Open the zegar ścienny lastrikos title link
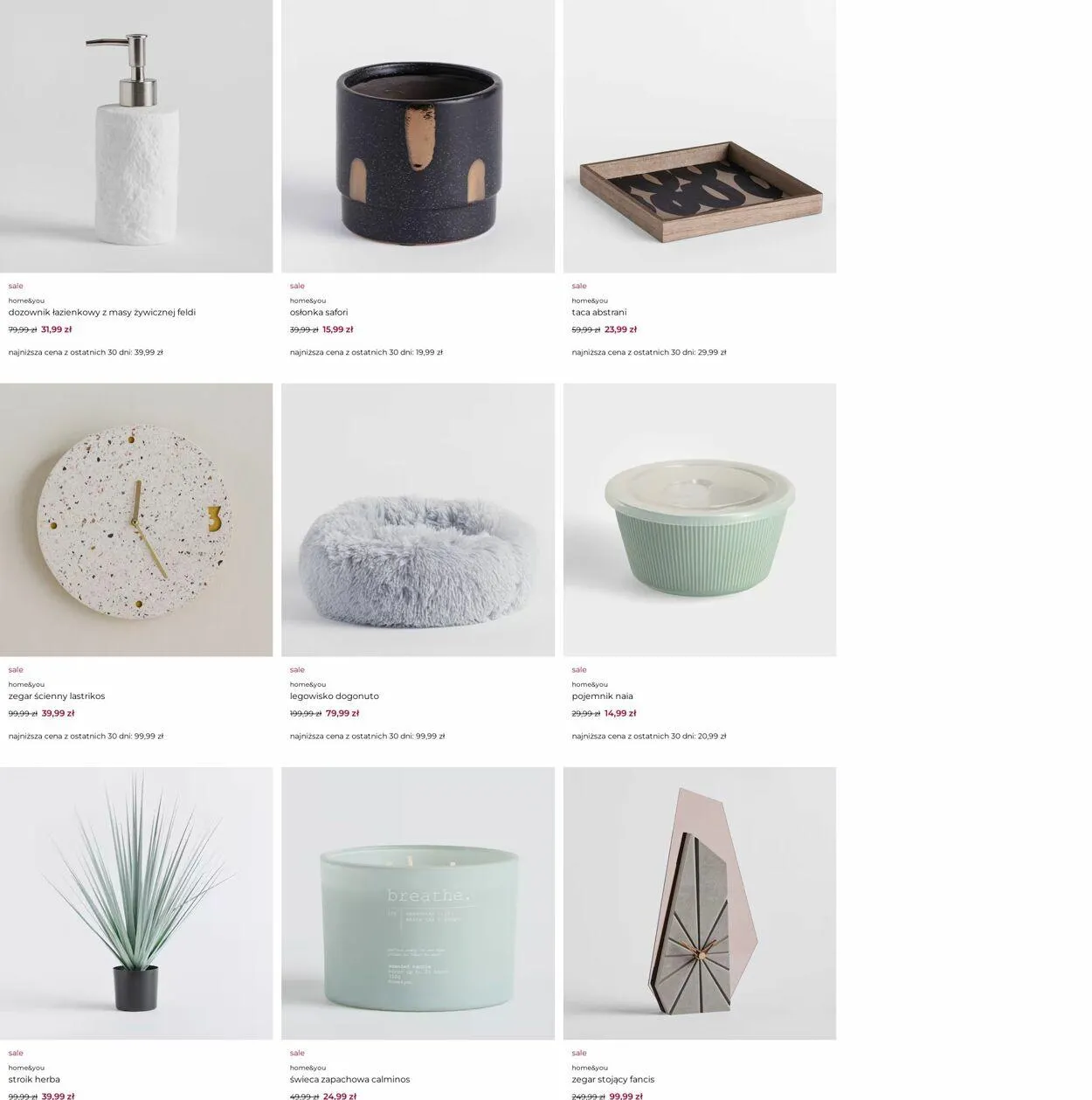This screenshot has height=1100, width=1092. pyautogui.click(x=57, y=696)
